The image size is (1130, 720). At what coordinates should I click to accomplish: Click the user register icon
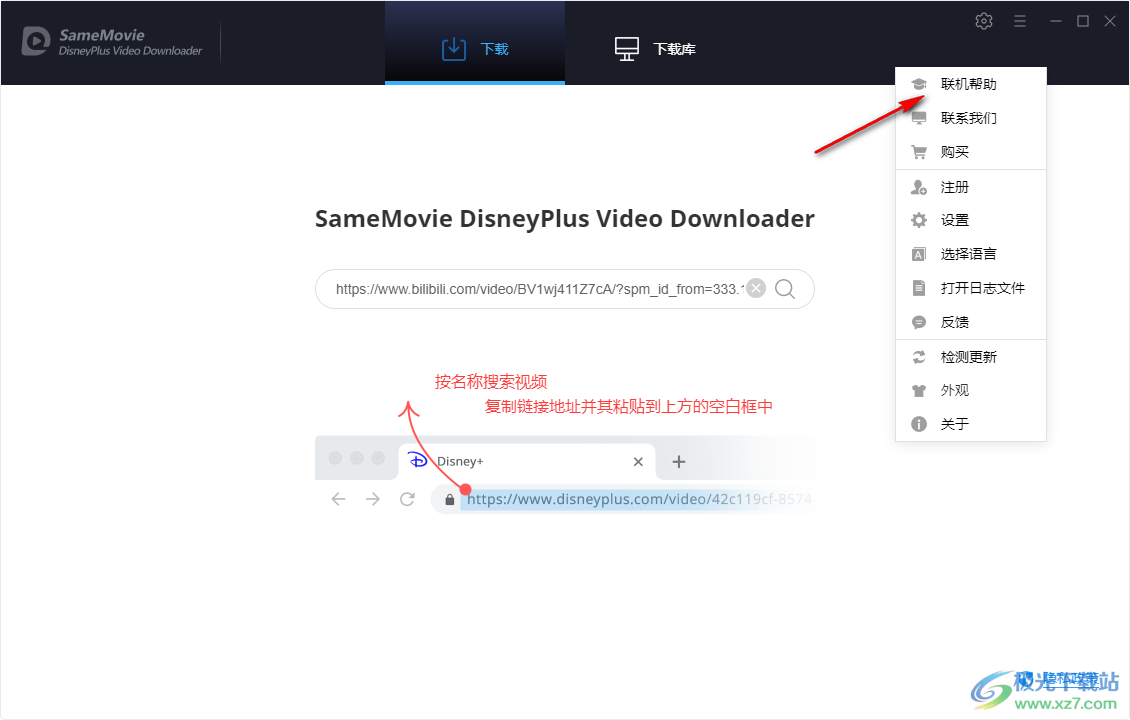tap(919, 187)
